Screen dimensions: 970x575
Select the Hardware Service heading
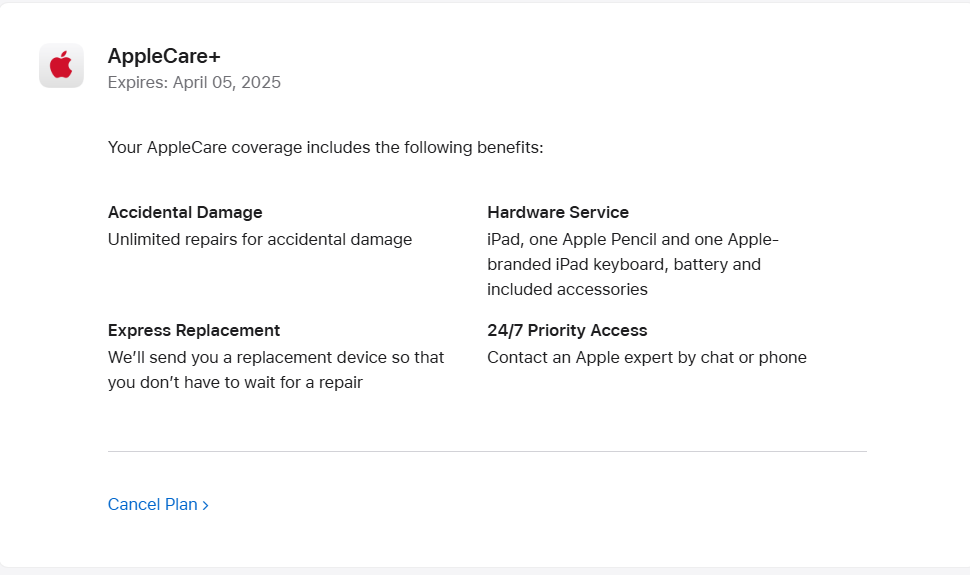coord(558,212)
